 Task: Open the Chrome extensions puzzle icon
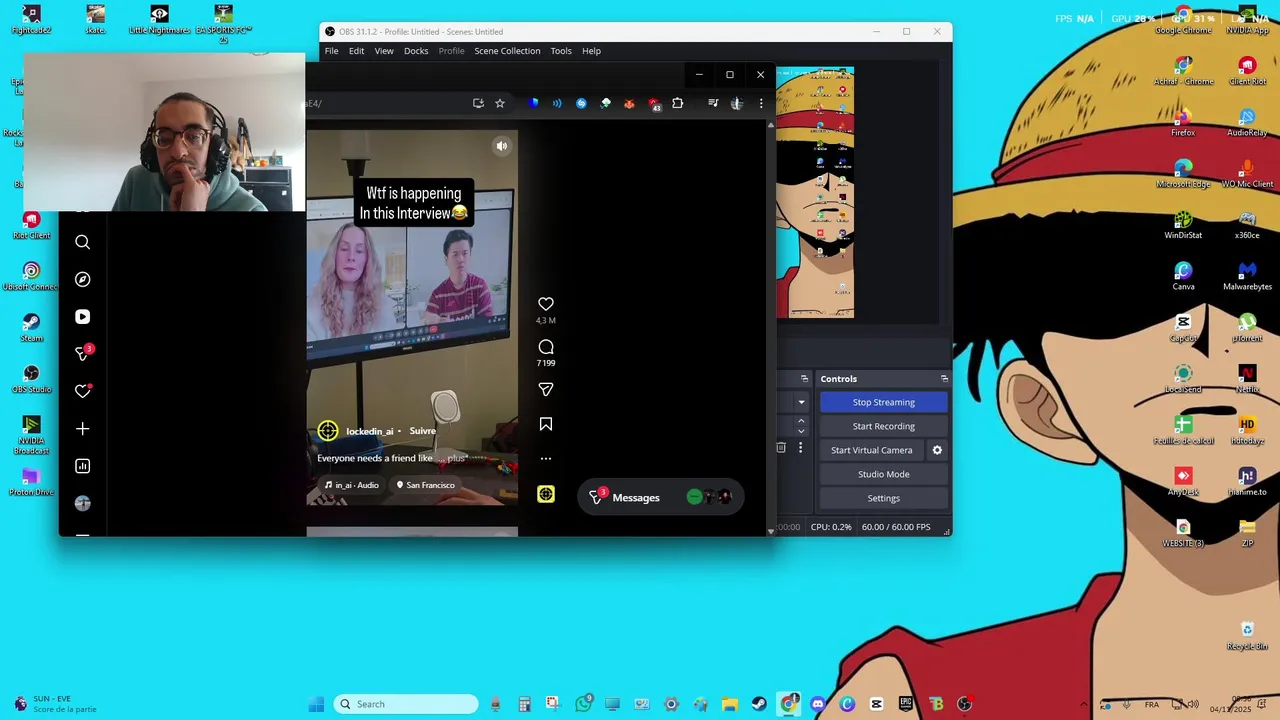678,103
